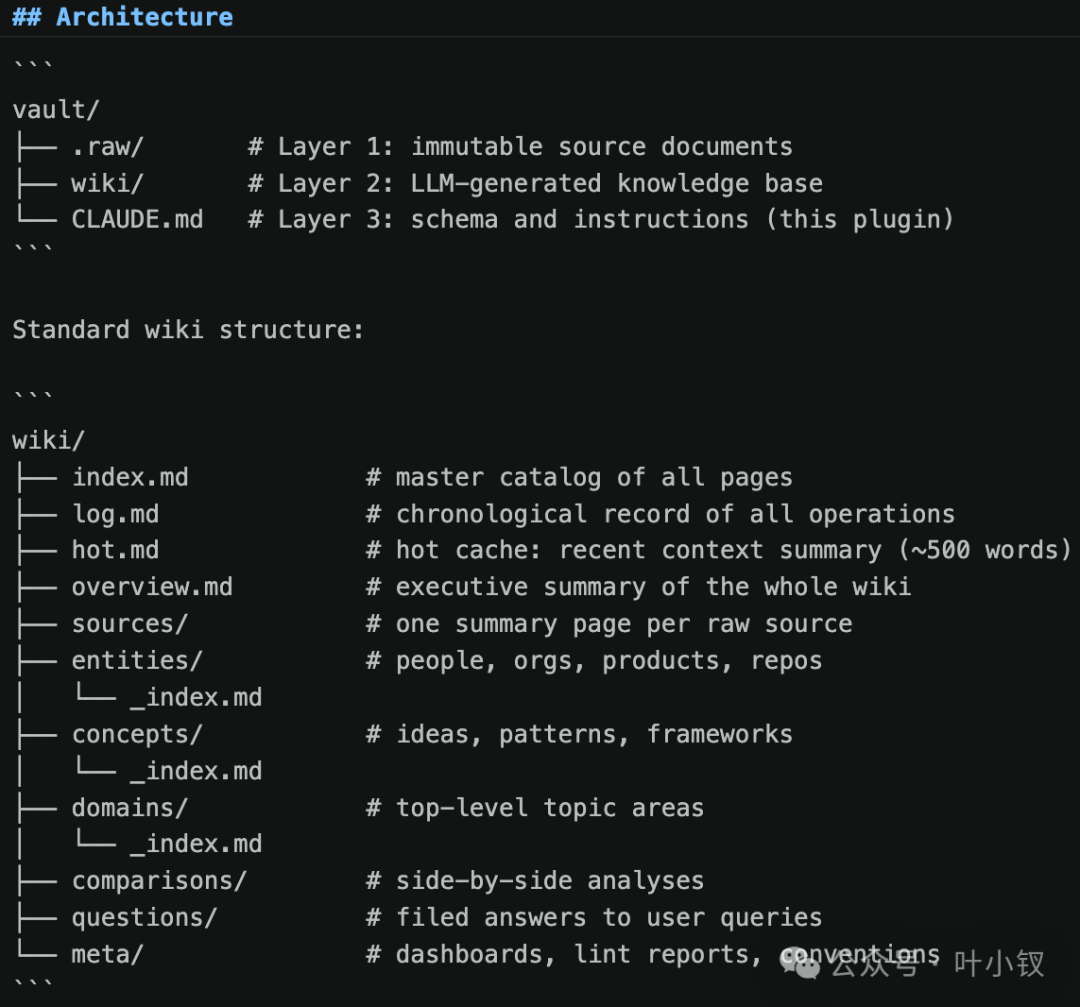Select the "executive summary of the whole wiki" comment
The width and height of the screenshot is (1080, 1007).
click(638, 587)
